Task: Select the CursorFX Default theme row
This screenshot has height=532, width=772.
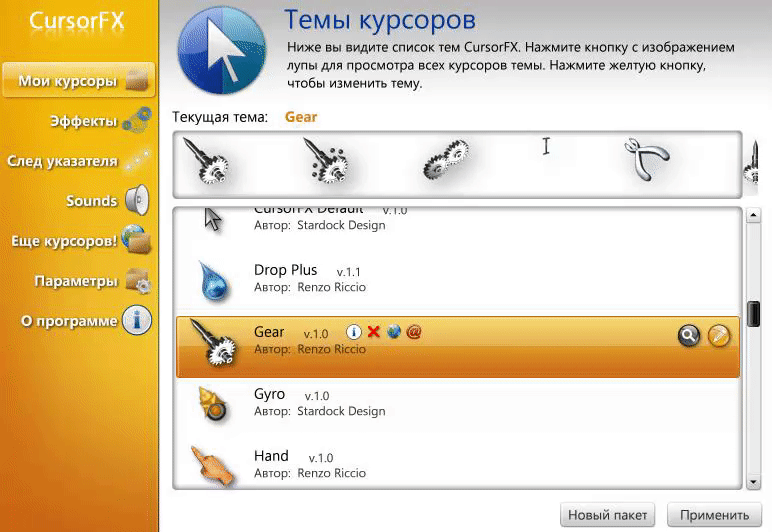Action: (458, 229)
